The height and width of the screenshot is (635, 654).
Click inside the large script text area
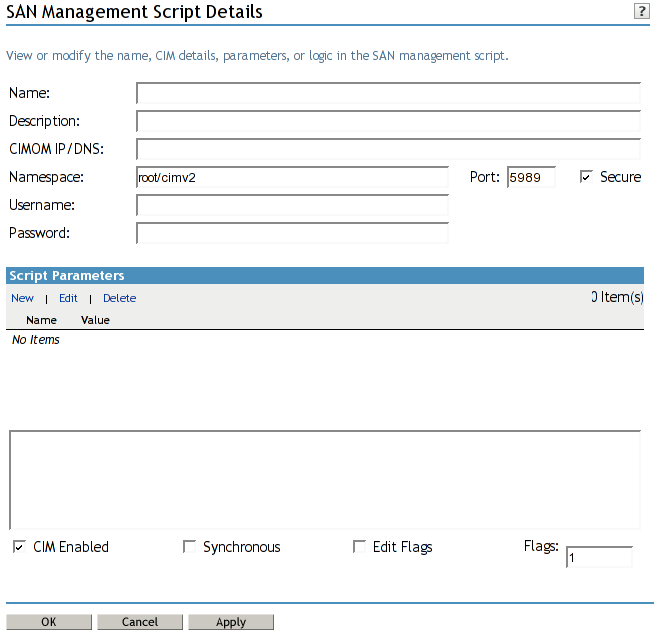[325, 480]
